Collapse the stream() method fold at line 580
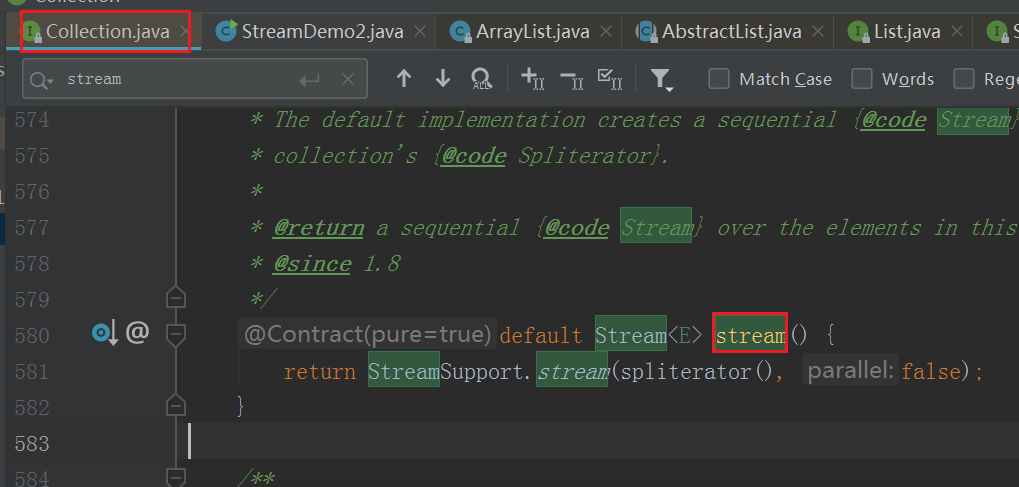Image resolution: width=1019 pixels, height=487 pixels. pyautogui.click(x=175, y=335)
